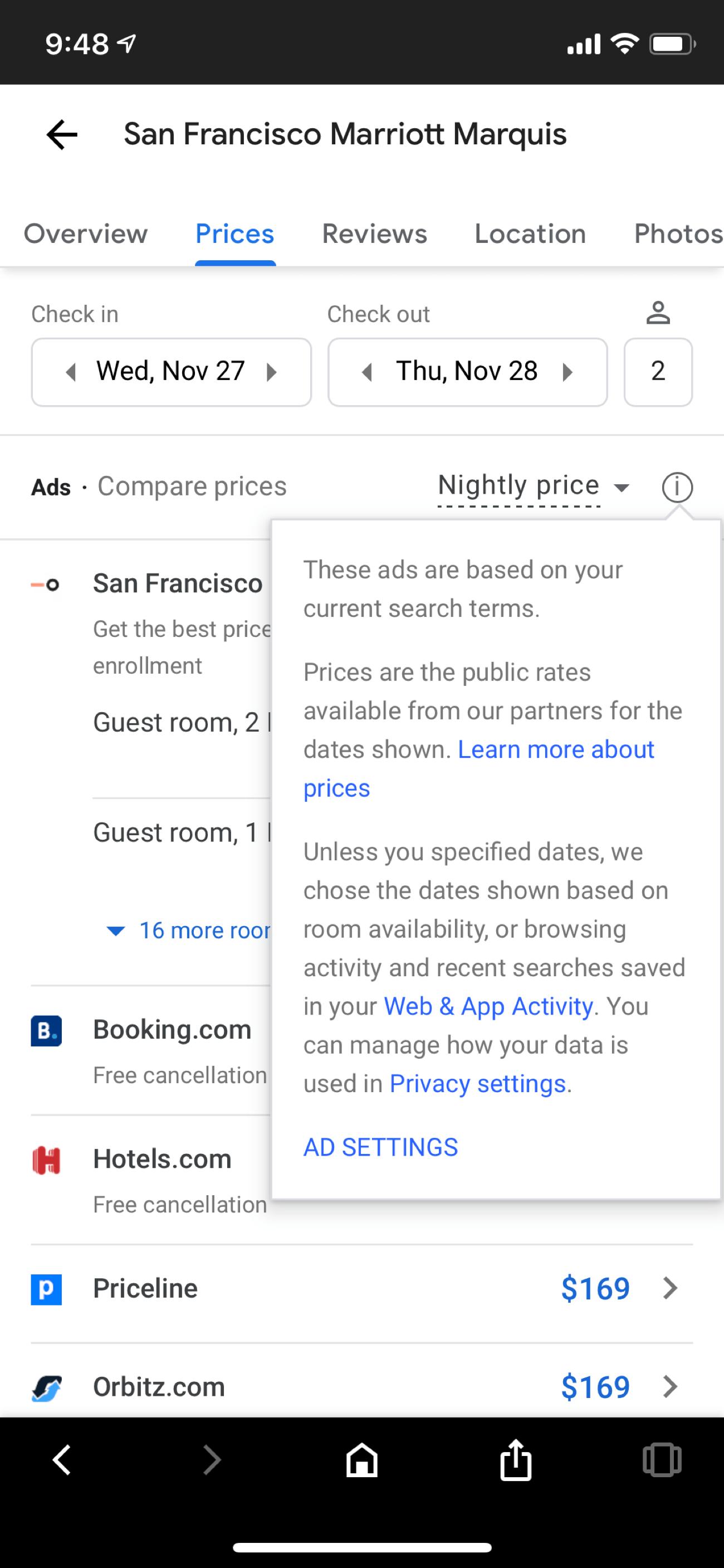Tap the Priceline logo icon
This screenshot has width=724, height=1568.
[46, 1289]
